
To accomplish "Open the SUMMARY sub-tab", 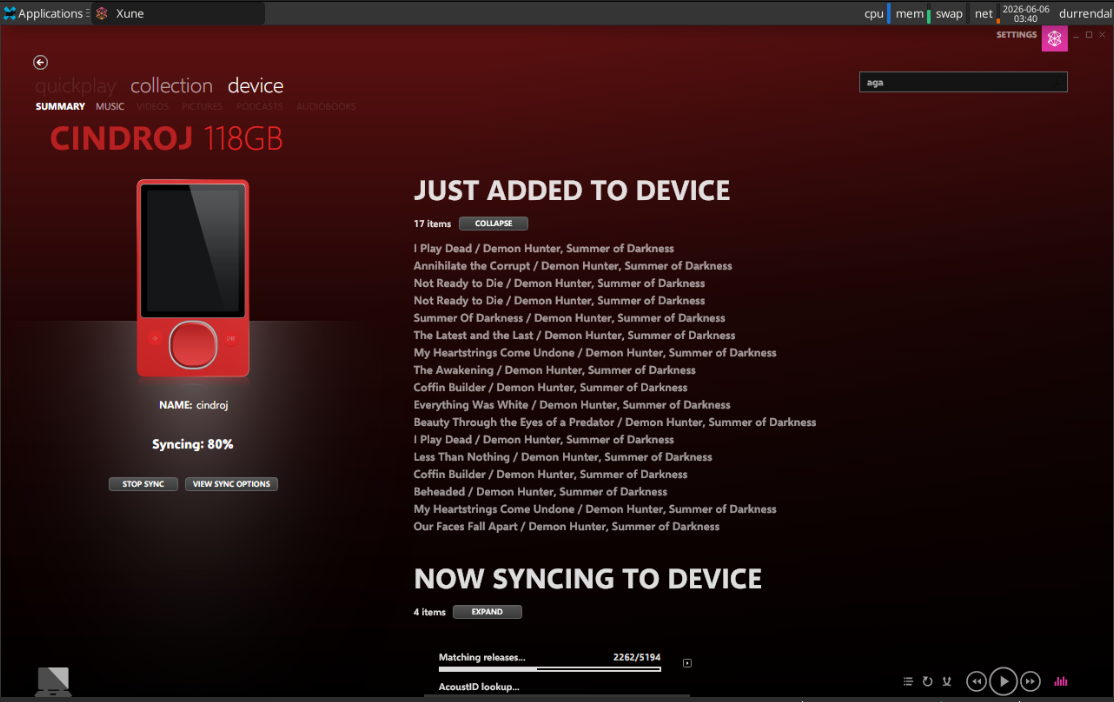I will (x=60, y=107).
